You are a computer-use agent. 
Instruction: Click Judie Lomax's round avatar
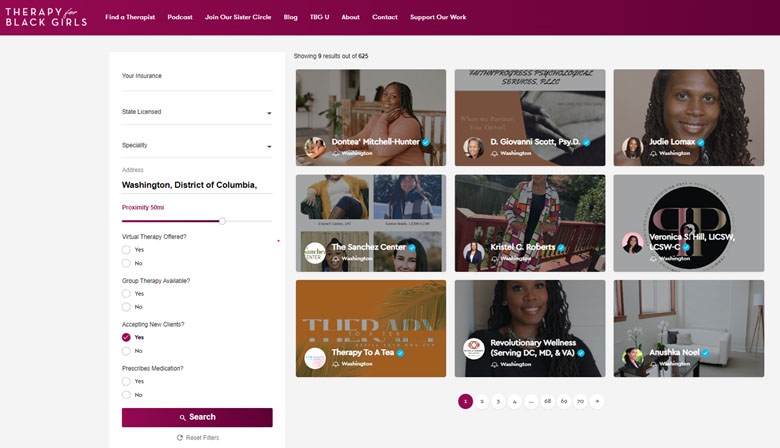633,148
